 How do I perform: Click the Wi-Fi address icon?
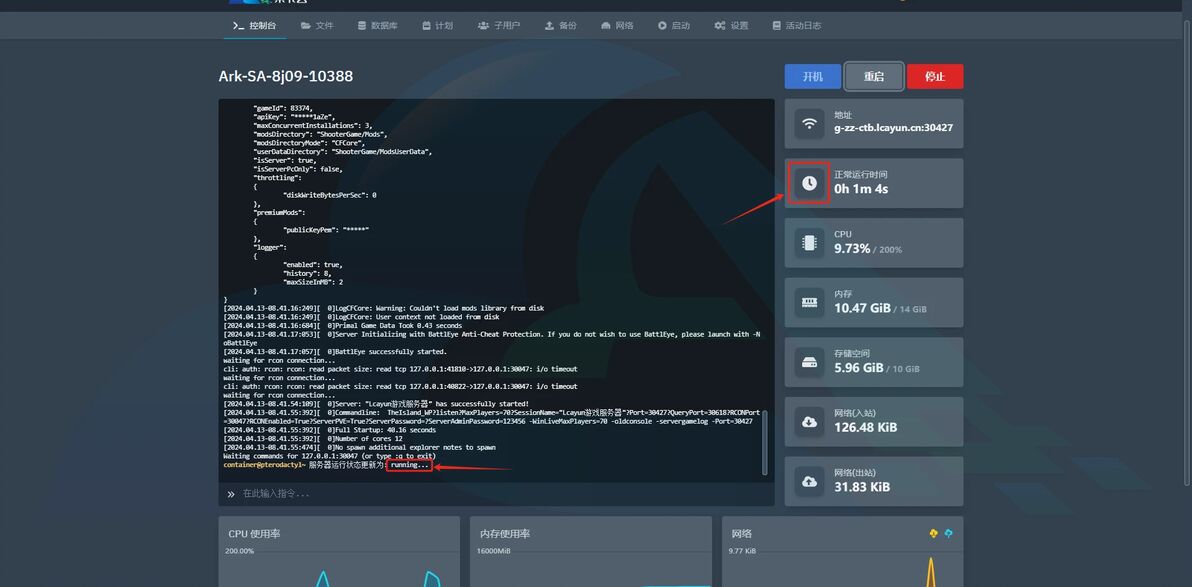[x=809, y=124]
